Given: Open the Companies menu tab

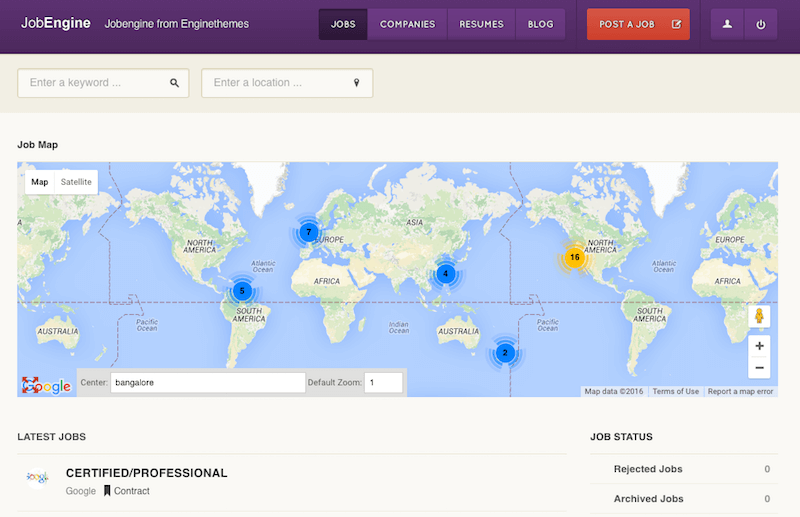Looking at the screenshot, I should [407, 24].
